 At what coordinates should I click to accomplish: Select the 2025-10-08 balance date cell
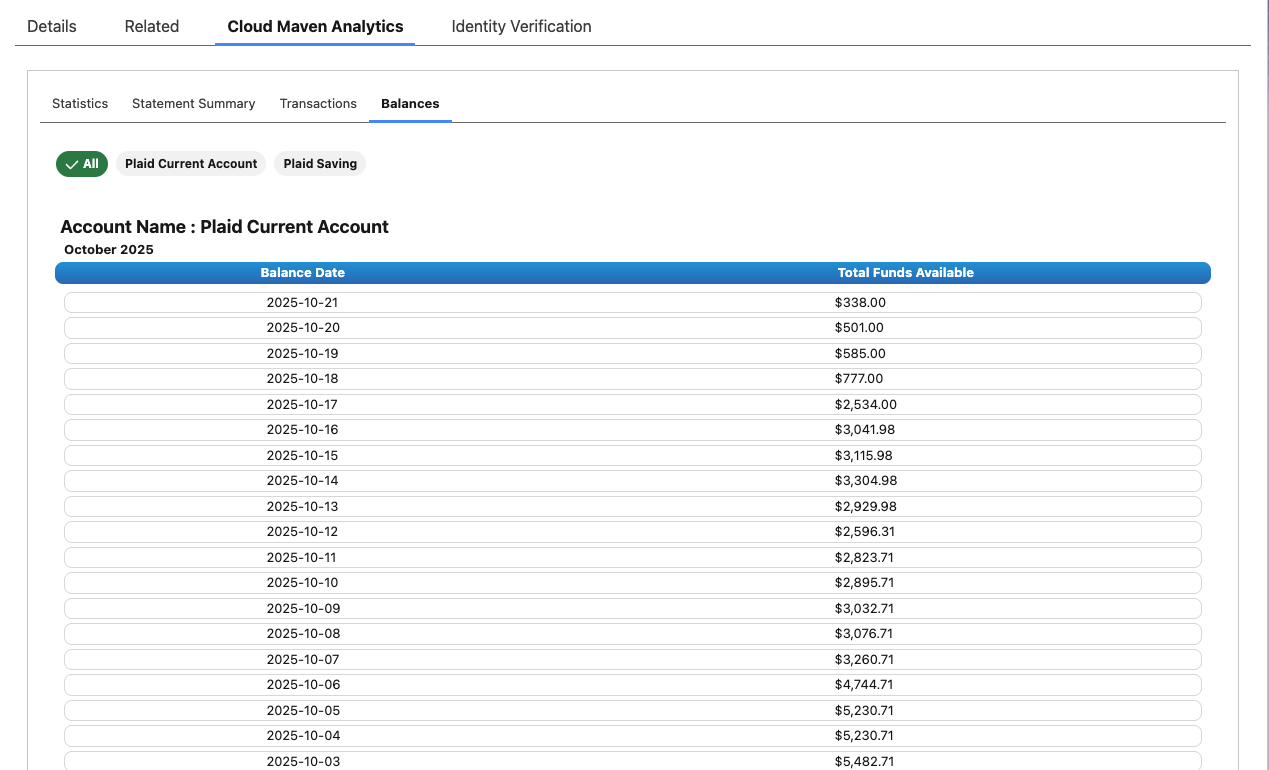click(x=302, y=634)
